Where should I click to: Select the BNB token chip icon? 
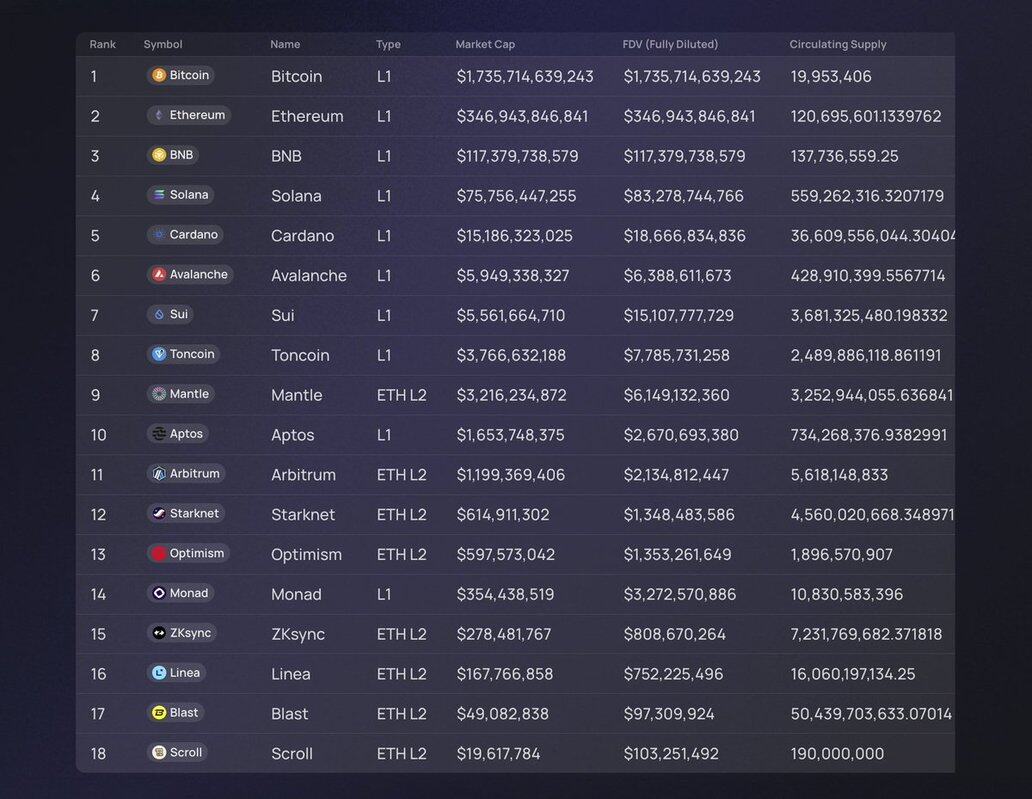(159, 155)
